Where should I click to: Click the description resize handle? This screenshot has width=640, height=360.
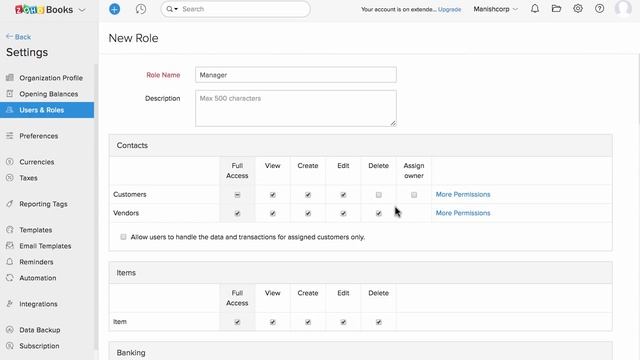pyautogui.click(x=393, y=123)
